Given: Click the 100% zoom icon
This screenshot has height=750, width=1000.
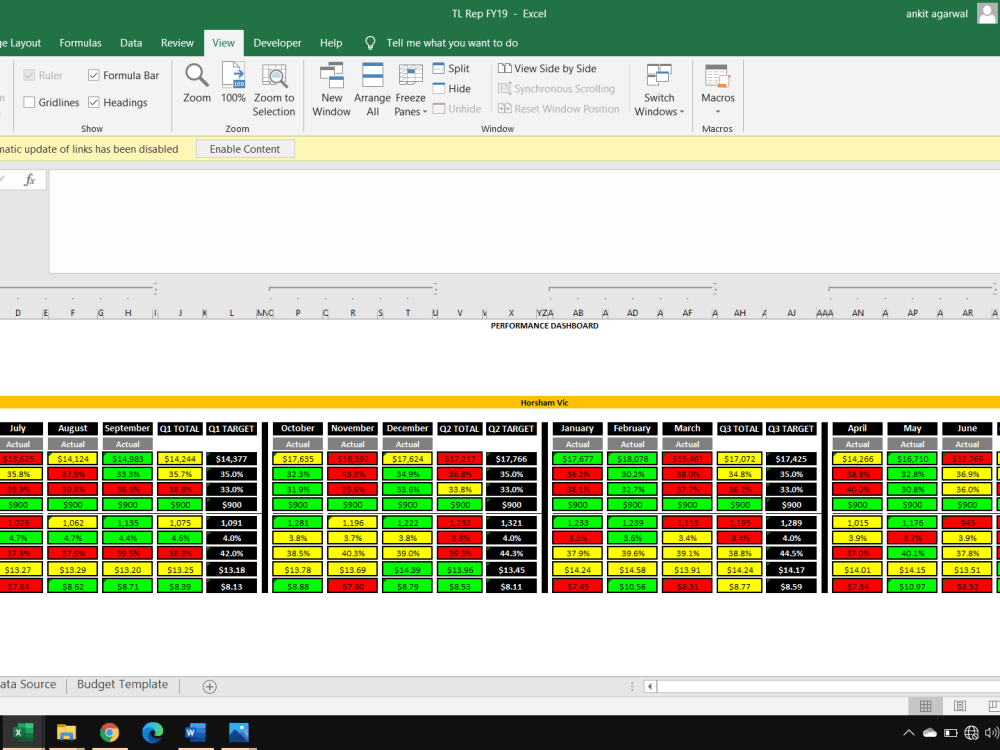Looking at the screenshot, I should (x=233, y=88).
